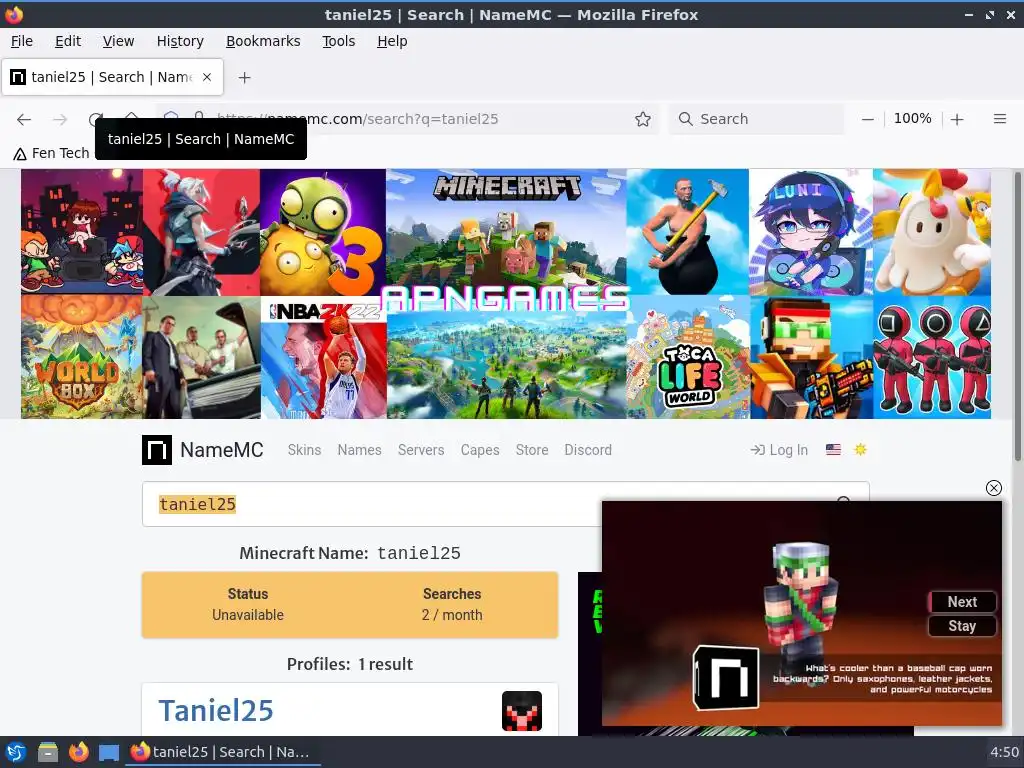Click the WorldBox game thumbnail

pyautogui.click(x=82, y=357)
